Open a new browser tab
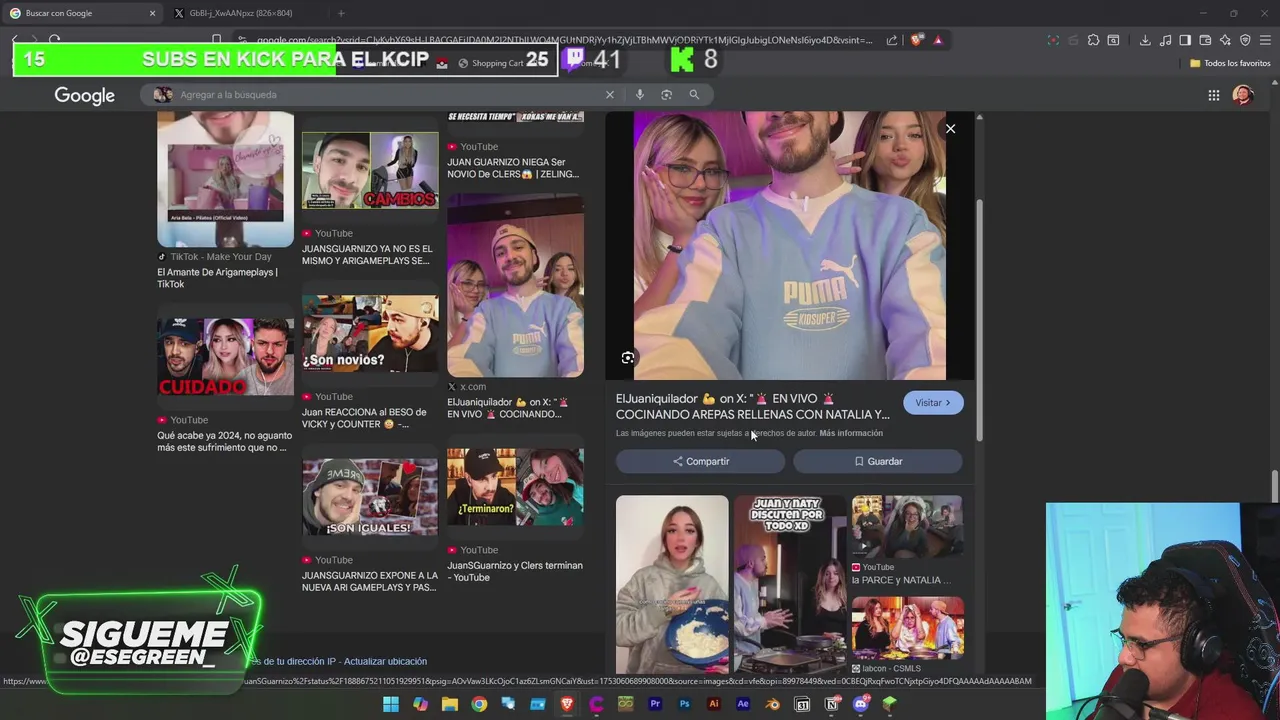The height and width of the screenshot is (720, 1280). (x=341, y=13)
